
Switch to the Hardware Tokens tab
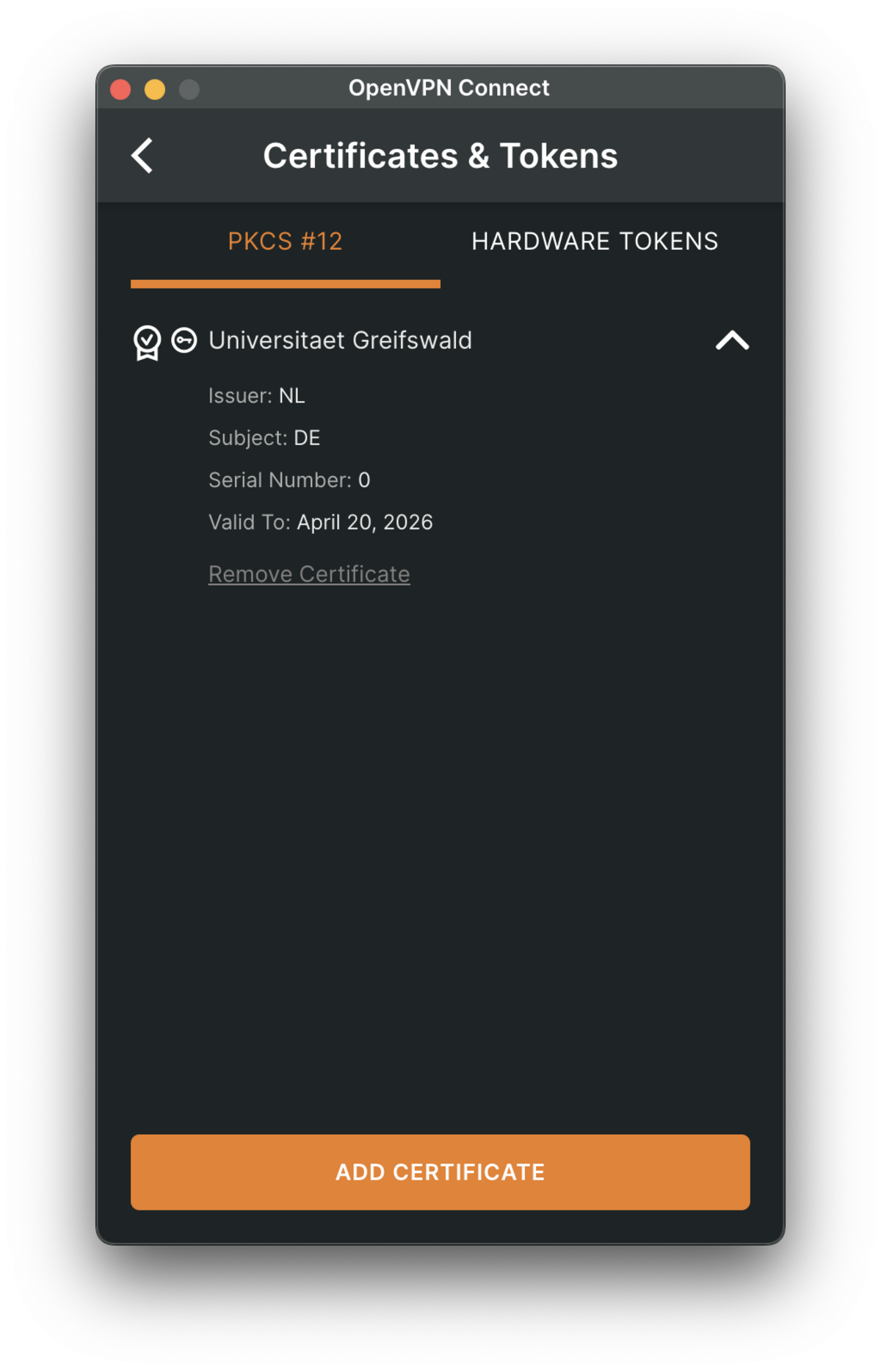(595, 242)
